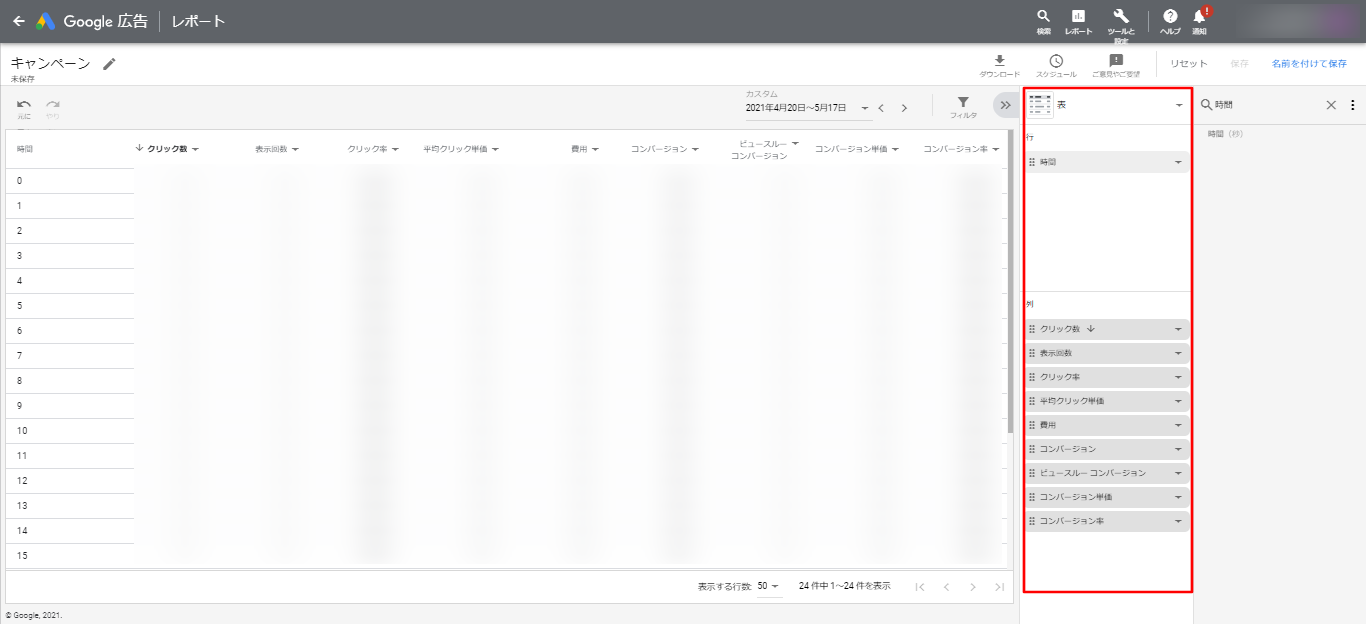
Task: Go to next results page
Action: (x=973, y=587)
